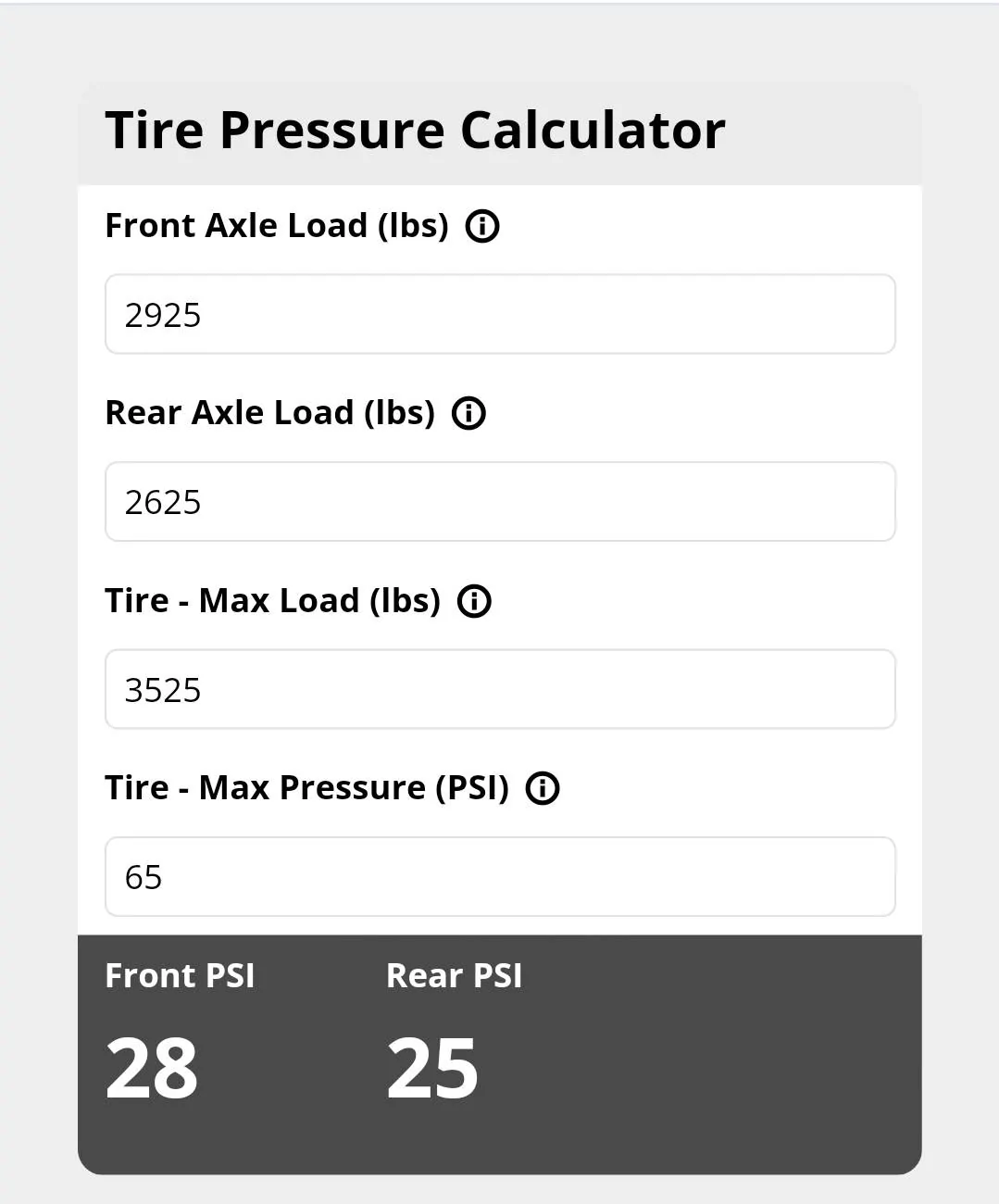Click the info icon beside Rear Axle Load
This screenshot has width=999, height=1204.
point(468,413)
